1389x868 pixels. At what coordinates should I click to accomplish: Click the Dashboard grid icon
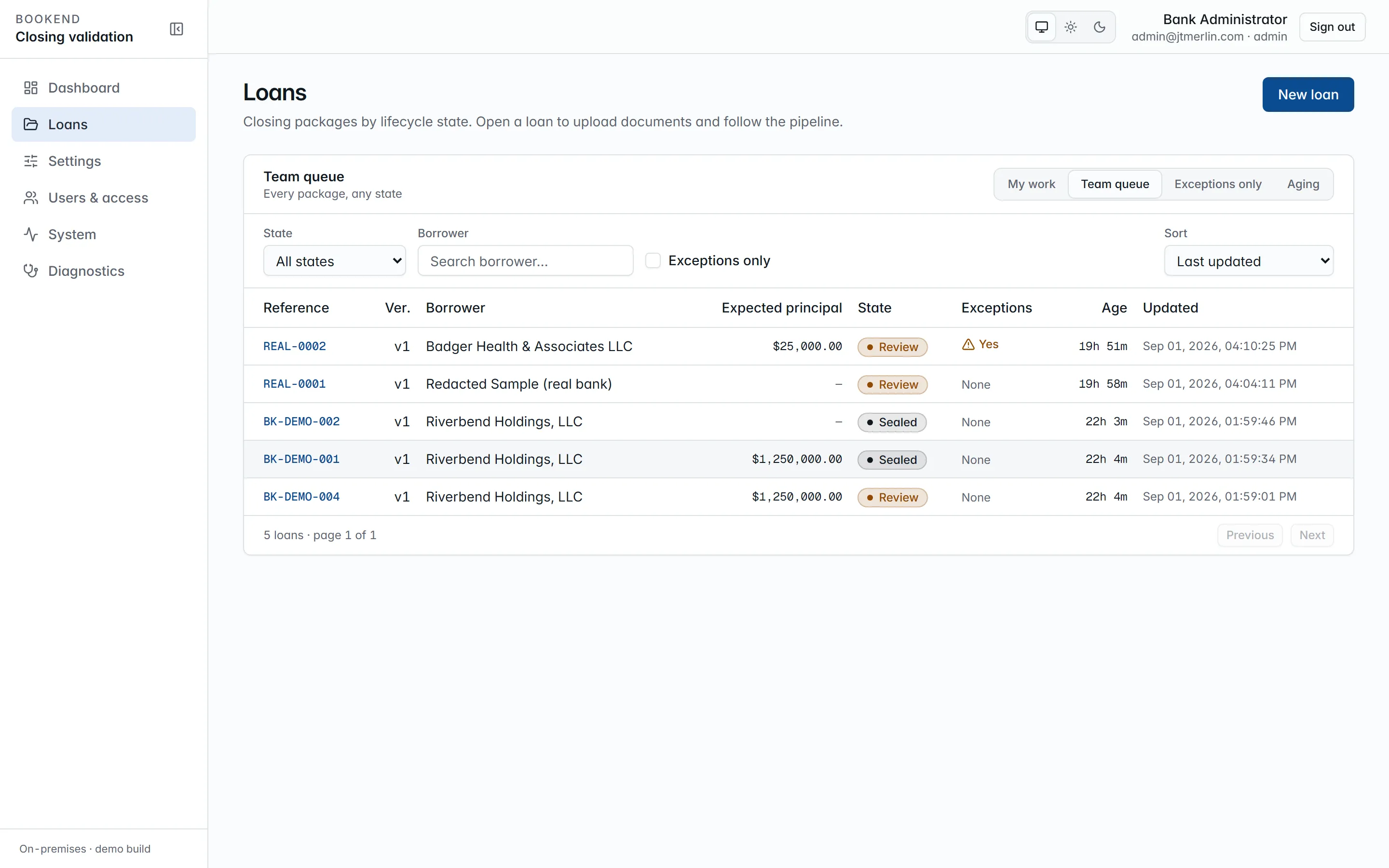[31, 88]
